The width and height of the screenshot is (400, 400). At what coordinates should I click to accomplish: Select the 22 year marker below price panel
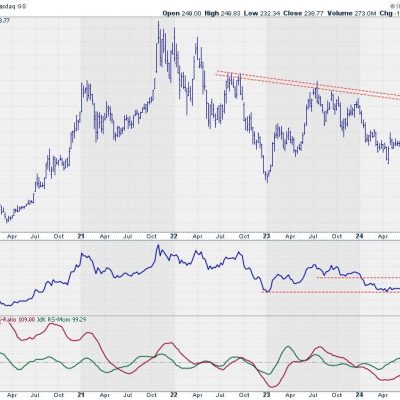coord(174,236)
